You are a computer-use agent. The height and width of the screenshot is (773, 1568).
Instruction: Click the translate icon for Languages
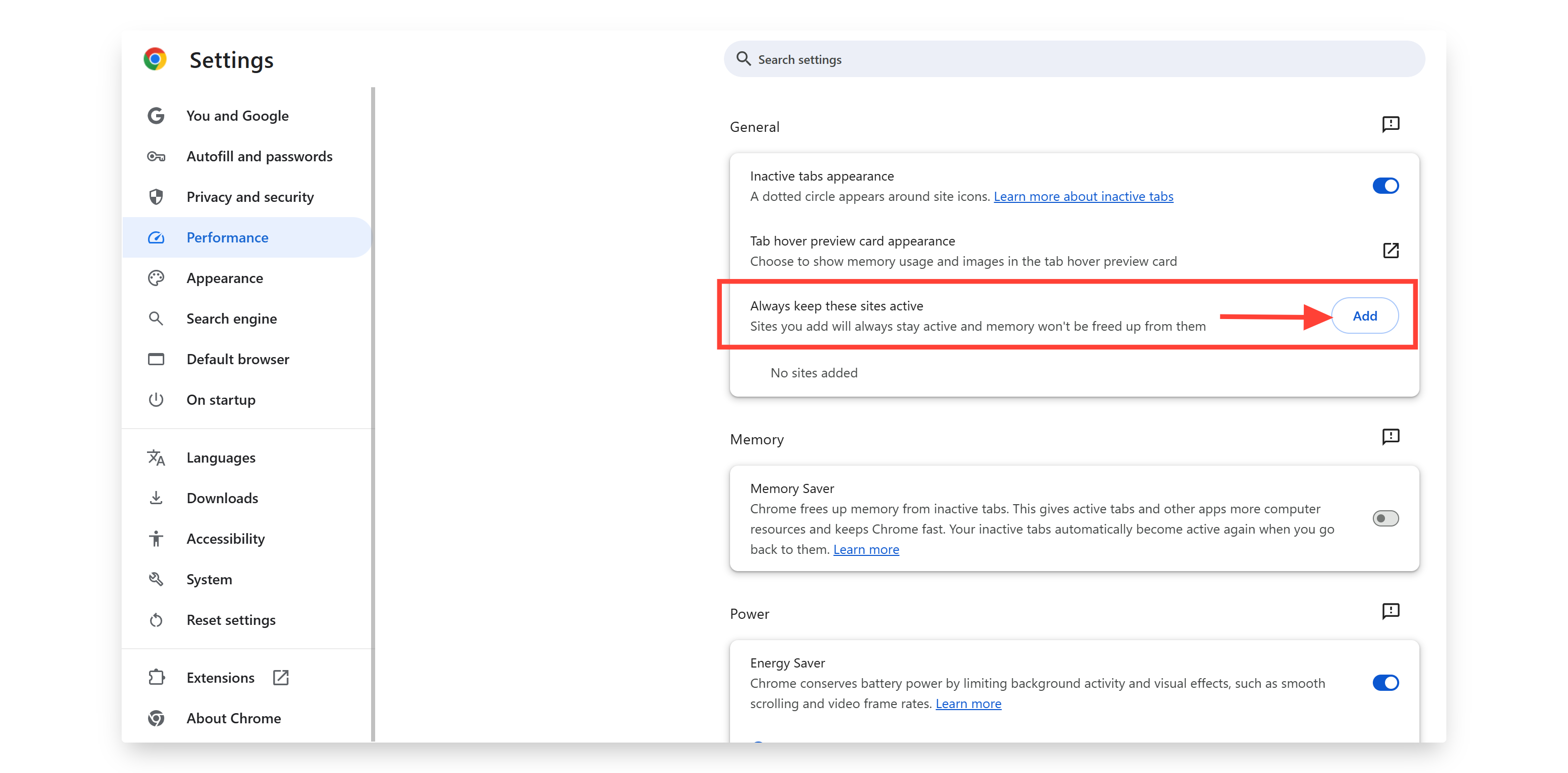(156, 458)
